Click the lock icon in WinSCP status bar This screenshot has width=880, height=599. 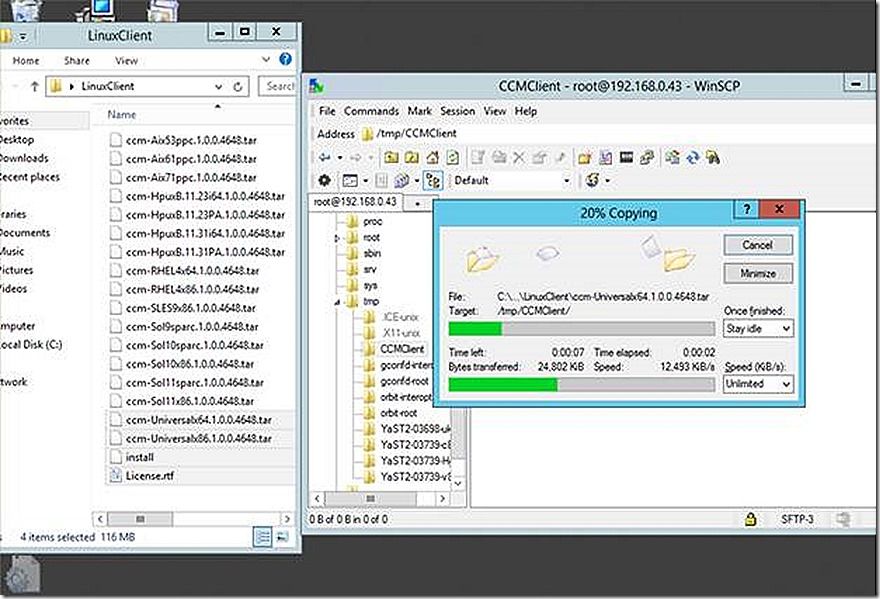pyautogui.click(x=750, y=519)
